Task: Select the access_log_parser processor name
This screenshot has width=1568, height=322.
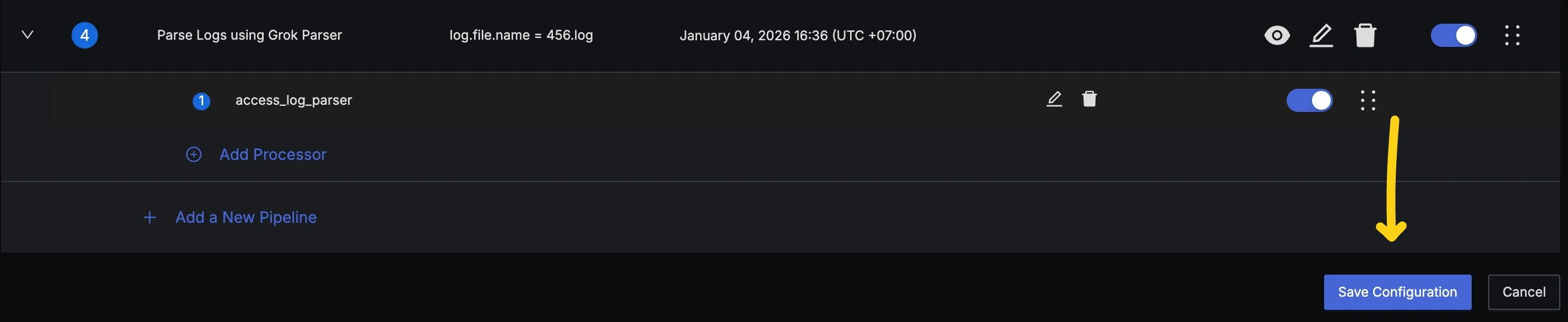Action: pyautogui.click(x=293, y=100)
